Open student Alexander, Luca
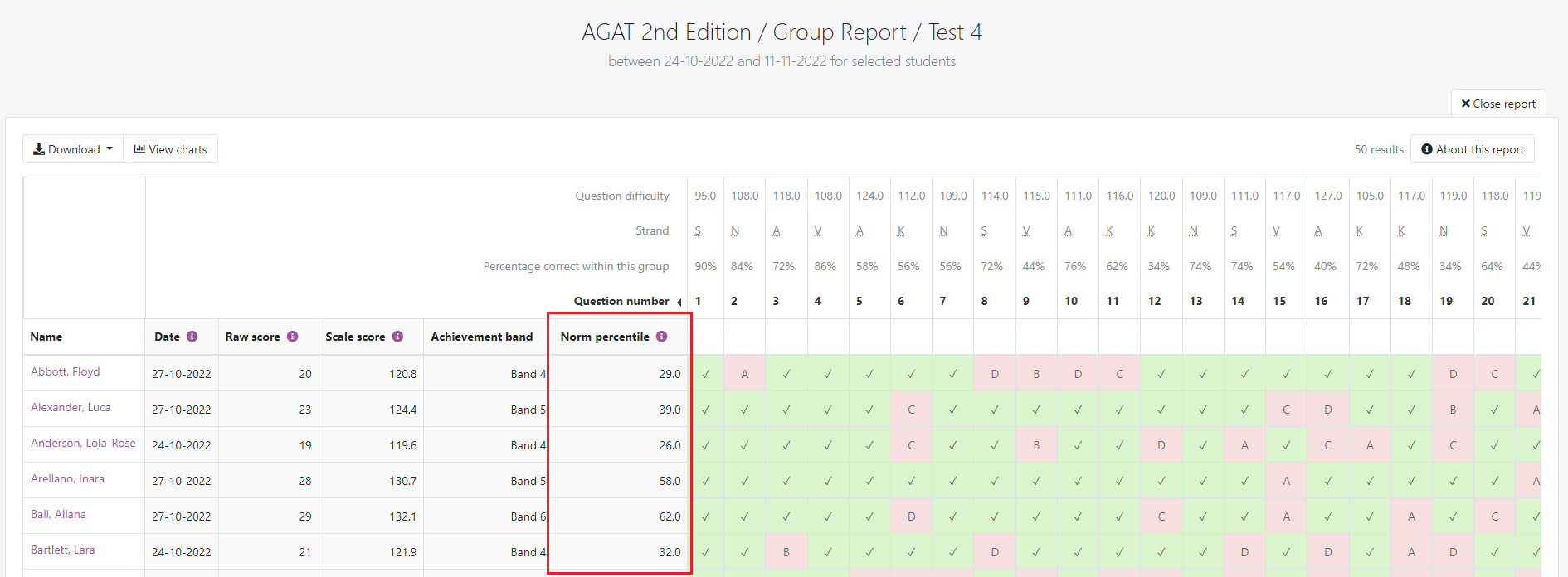1568x577 pixels. coord(71,408)
